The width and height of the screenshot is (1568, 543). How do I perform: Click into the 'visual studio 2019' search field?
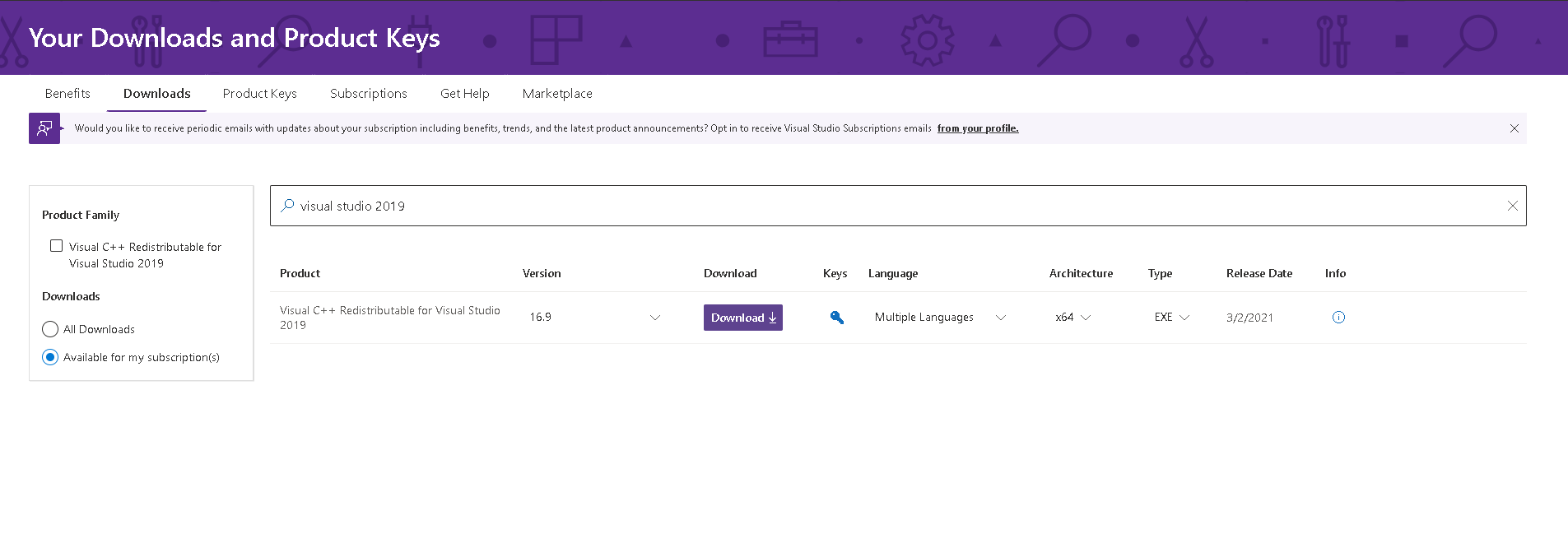tap(898, 206)
